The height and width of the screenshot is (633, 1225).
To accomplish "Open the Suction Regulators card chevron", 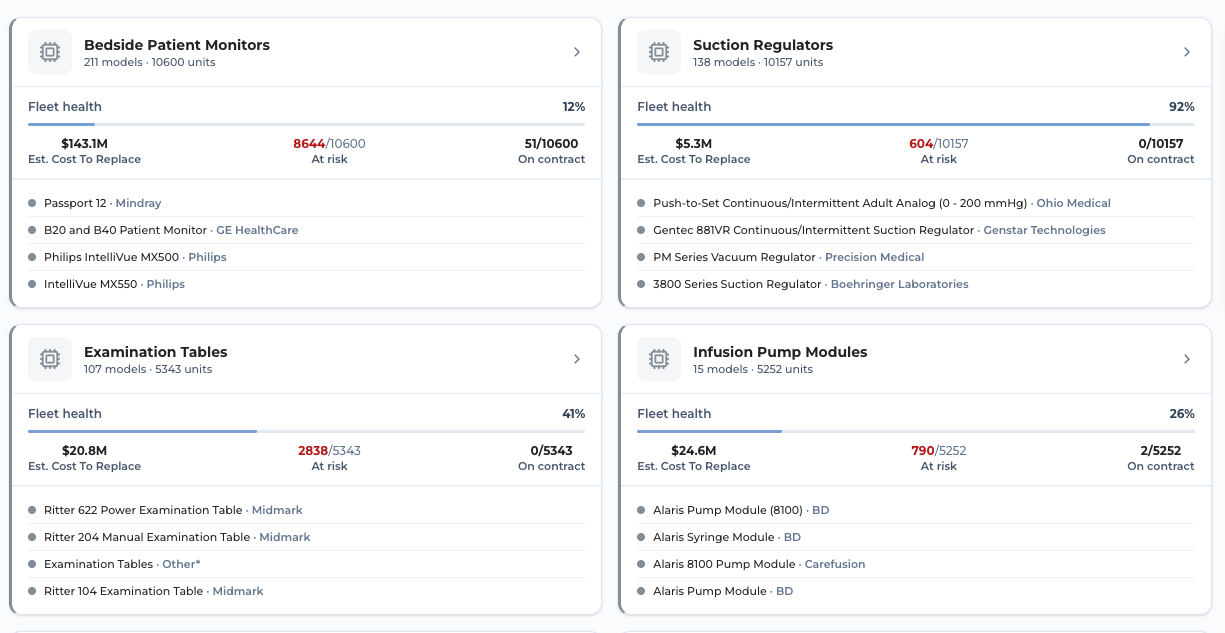I will (x=1187, y=52).
